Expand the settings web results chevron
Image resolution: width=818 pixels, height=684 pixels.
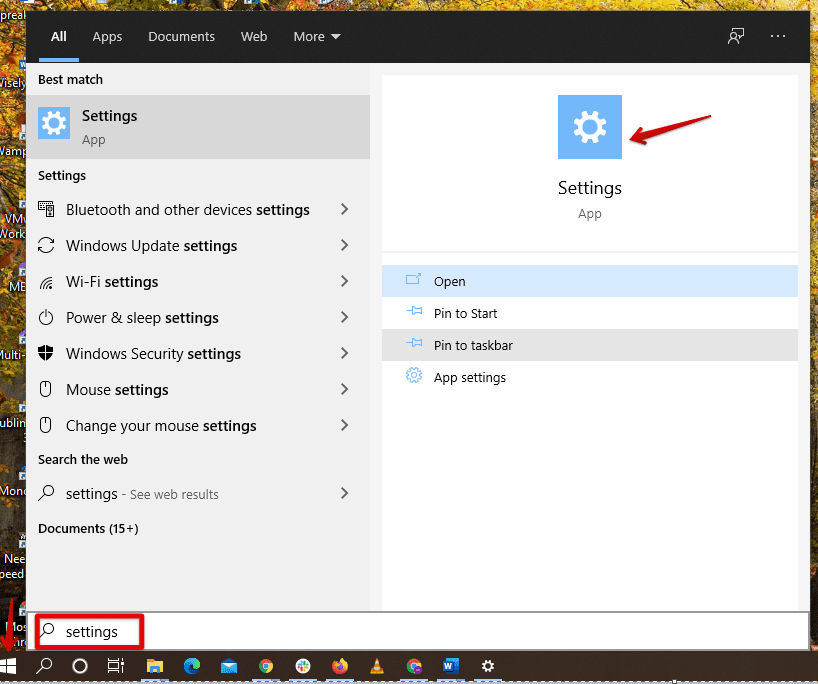(x=344, y=493)
